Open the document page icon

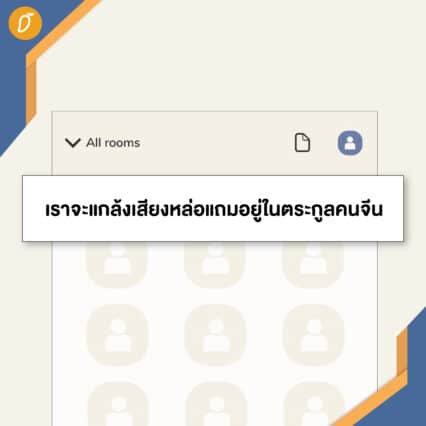click(x=302, y=143)
